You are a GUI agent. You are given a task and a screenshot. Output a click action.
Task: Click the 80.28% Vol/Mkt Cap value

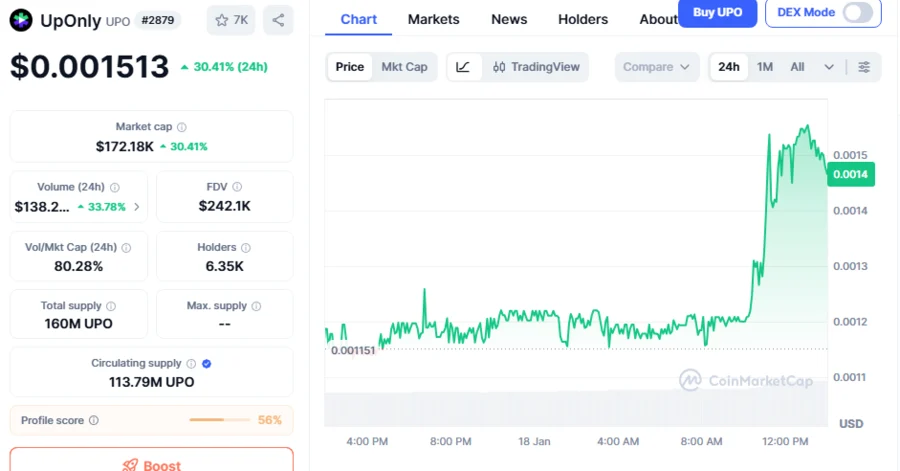click(79, 266)
